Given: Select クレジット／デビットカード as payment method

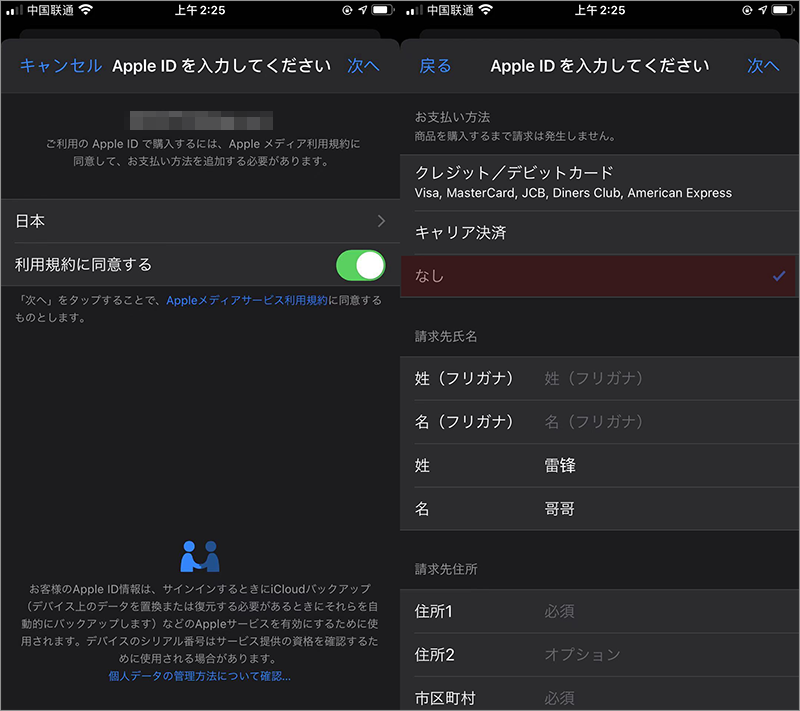Looking at the screenshot, I should (x=598, y=181).
